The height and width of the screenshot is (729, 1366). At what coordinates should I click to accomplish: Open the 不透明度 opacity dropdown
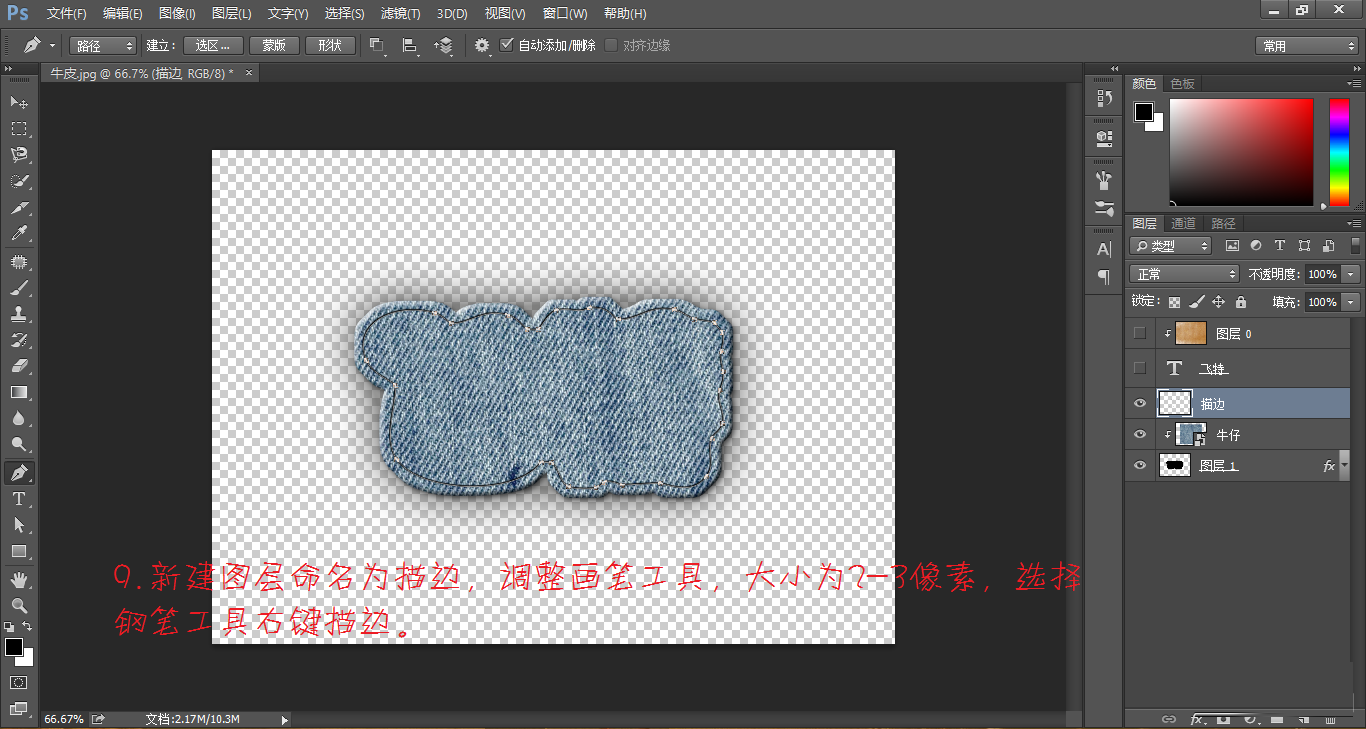click(1351, 273)
